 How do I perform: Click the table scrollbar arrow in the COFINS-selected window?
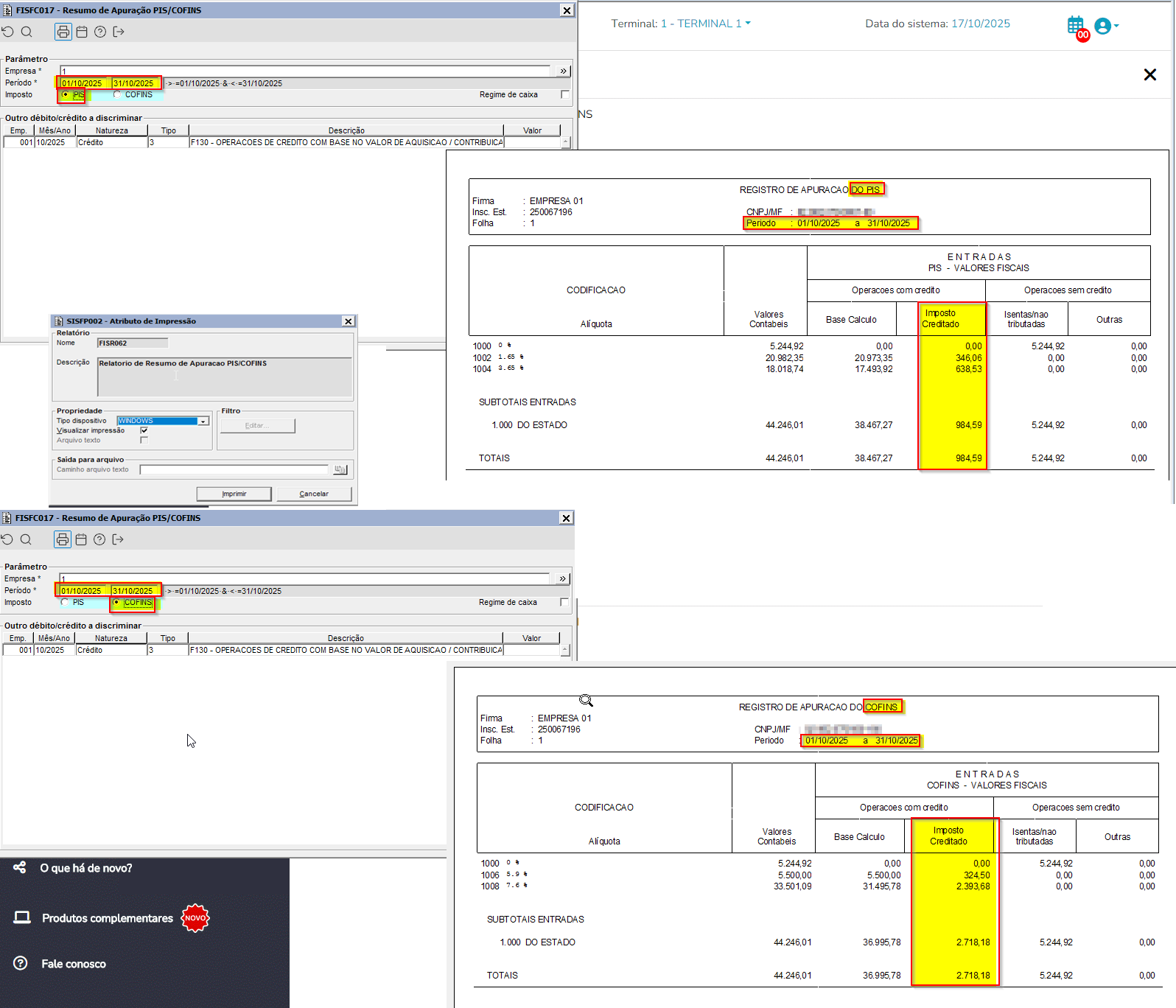click(x=565, y=650)
